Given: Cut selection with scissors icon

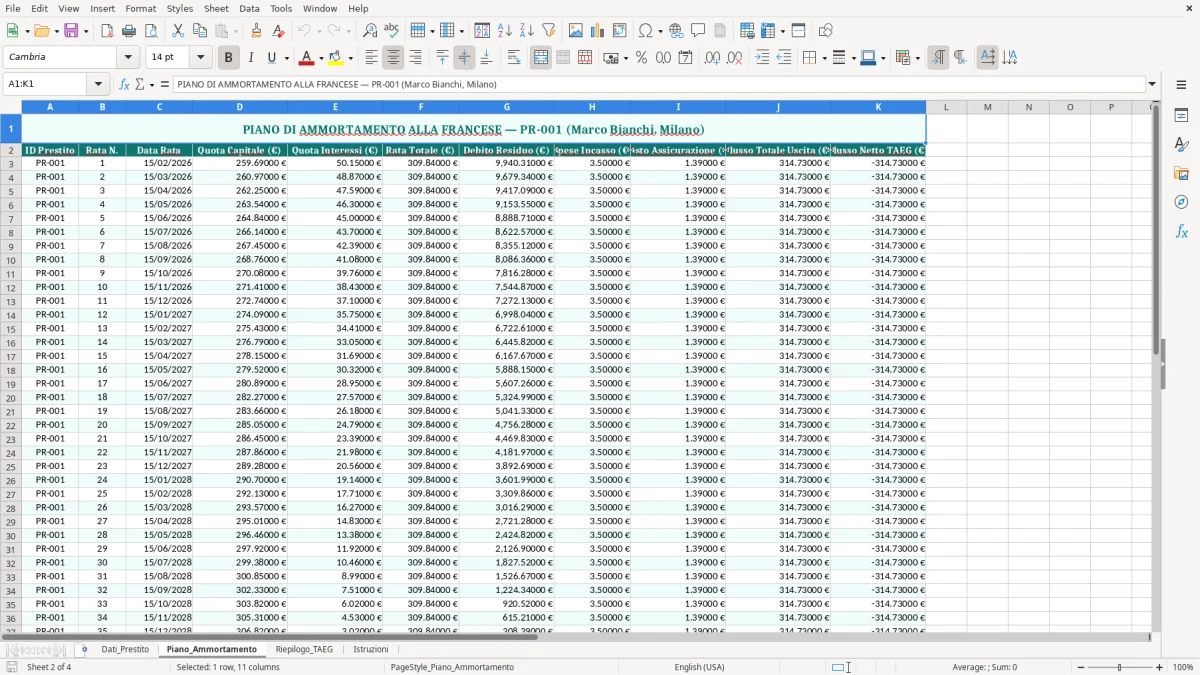Looking at the screenshot, I should [x=178, y=31].
